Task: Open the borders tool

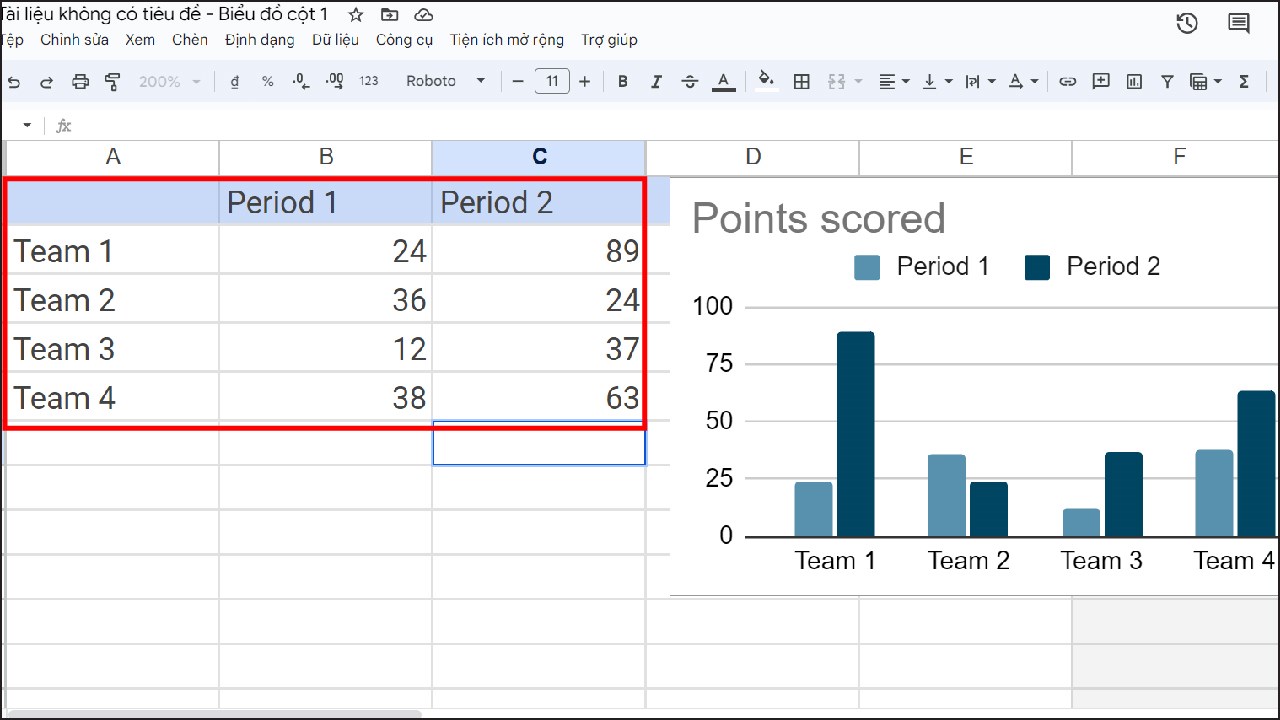Action: point(801,82)
